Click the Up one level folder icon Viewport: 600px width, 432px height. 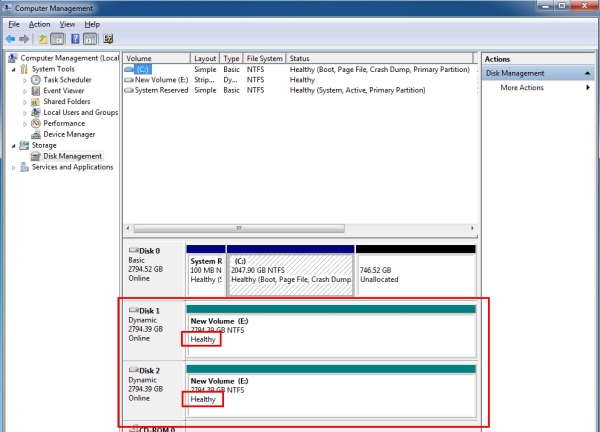point(43,39)
